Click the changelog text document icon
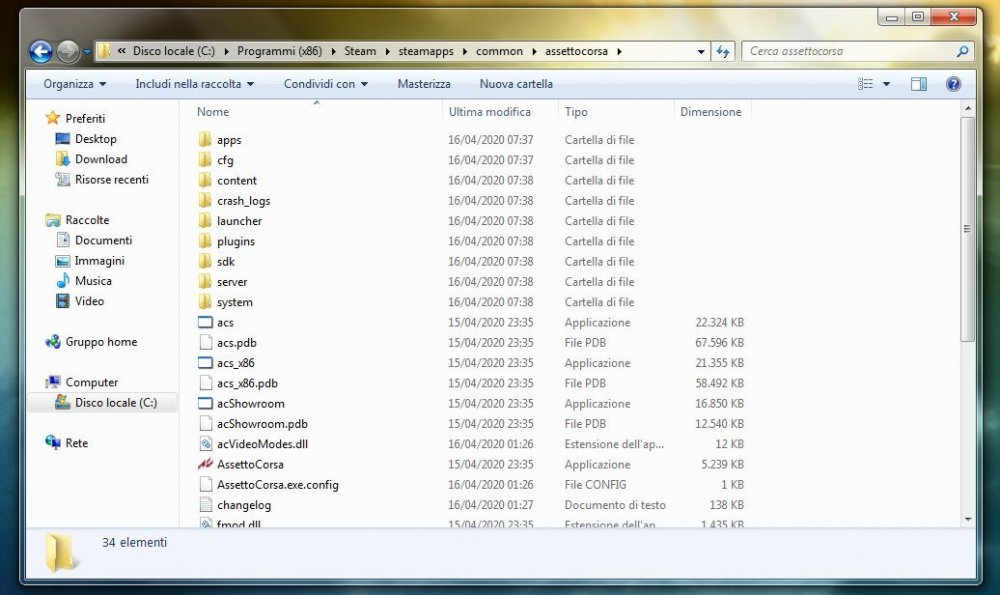Viewport: 1000px width, 595px height. pos(205,504)
